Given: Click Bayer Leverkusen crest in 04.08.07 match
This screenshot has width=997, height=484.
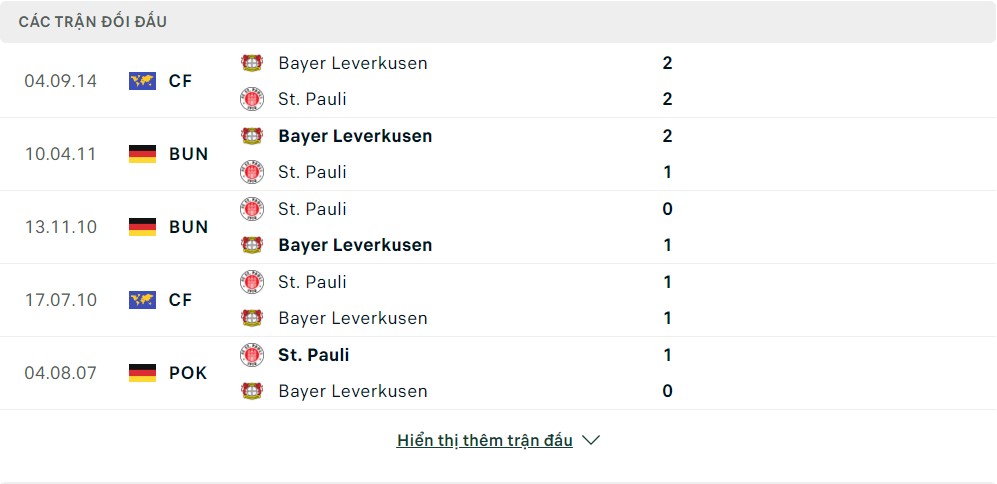Looking at the screenshot, I should click(x=252, y=391).
